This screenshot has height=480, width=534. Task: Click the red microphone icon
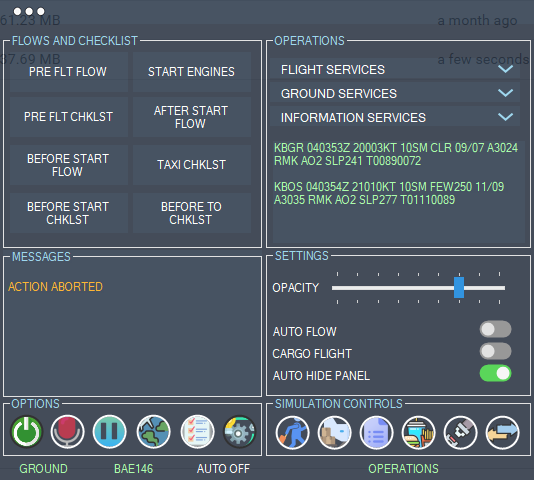coord(67,432)
